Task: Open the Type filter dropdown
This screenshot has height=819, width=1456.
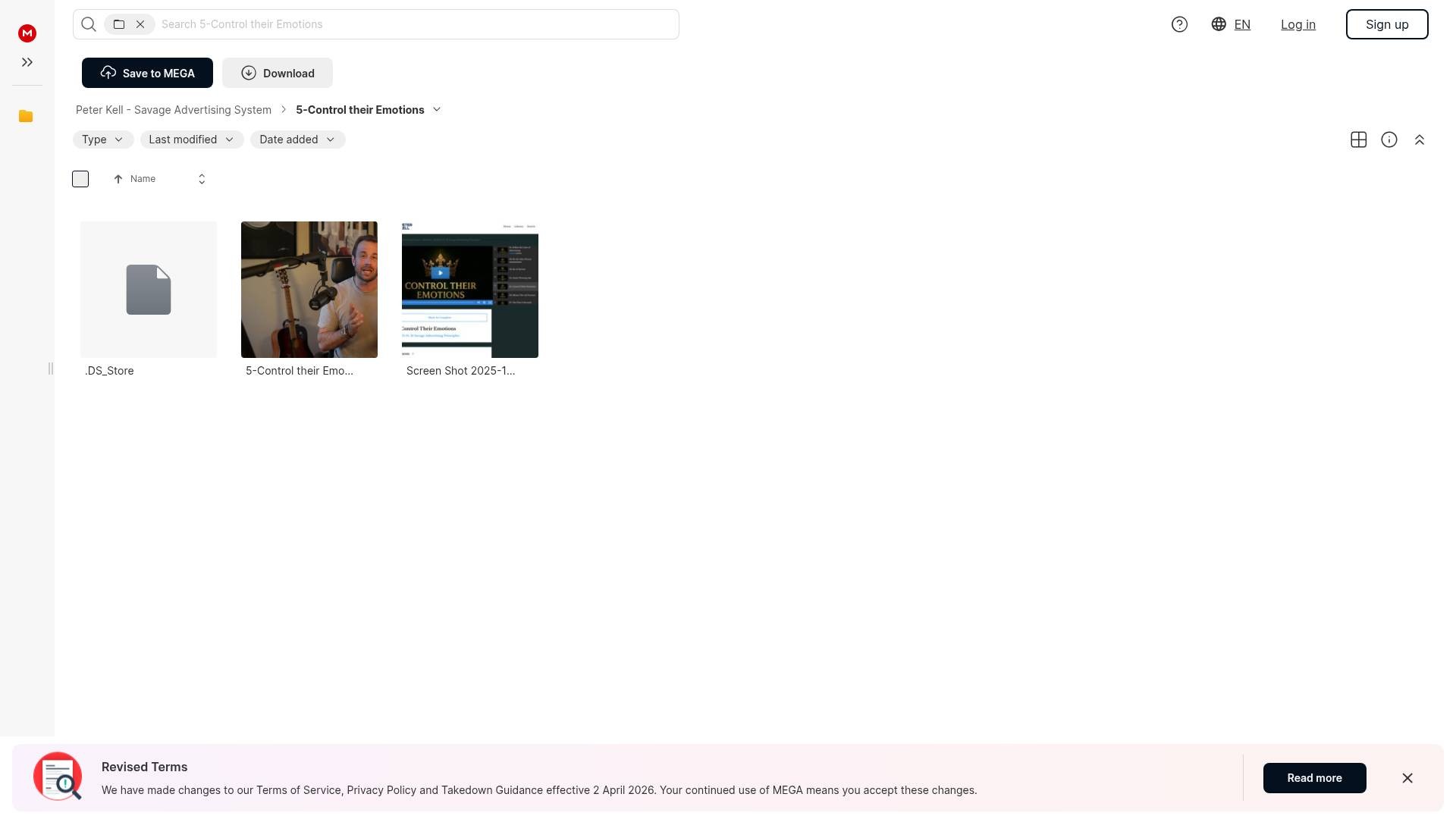Action: 102,140
